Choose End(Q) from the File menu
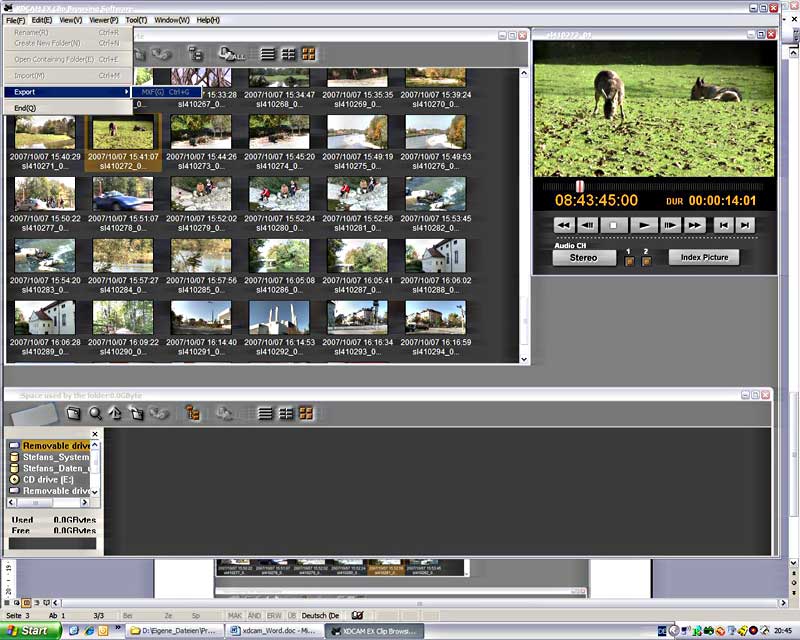The width and height of the screenshot is (800, 640). (x=25, y=108)
